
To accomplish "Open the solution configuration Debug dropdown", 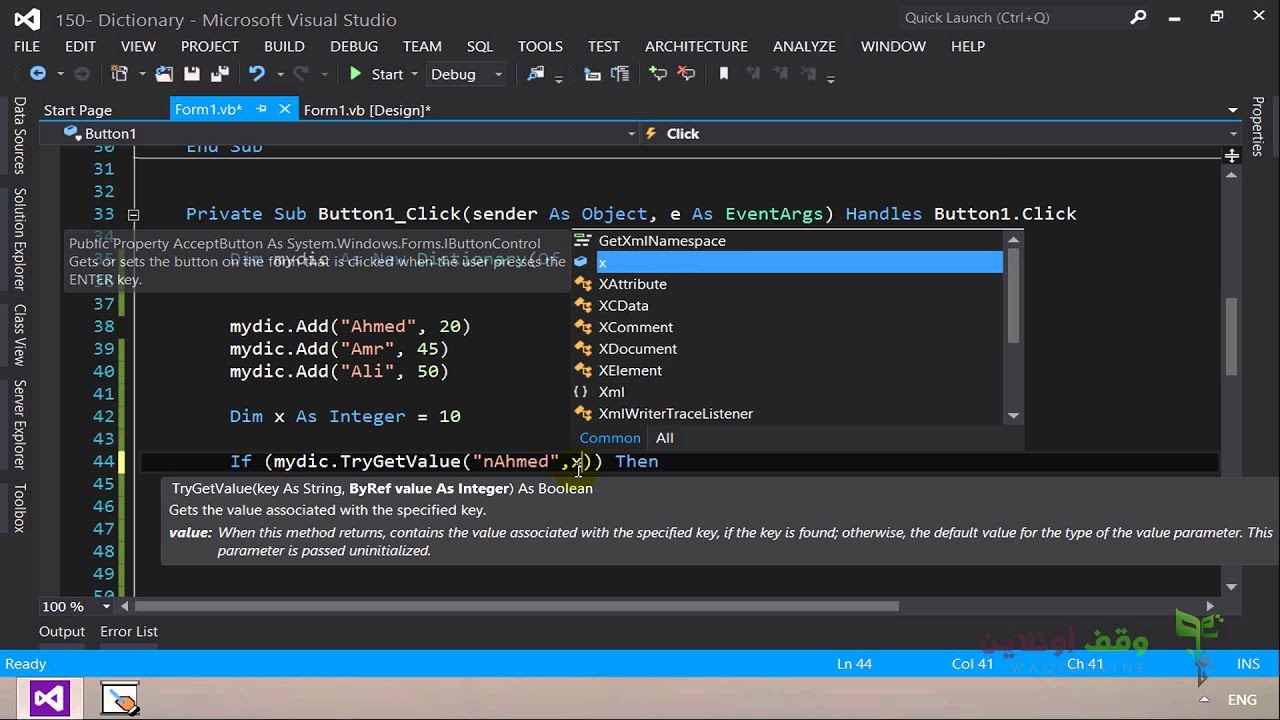I will [x=467, y=74].
